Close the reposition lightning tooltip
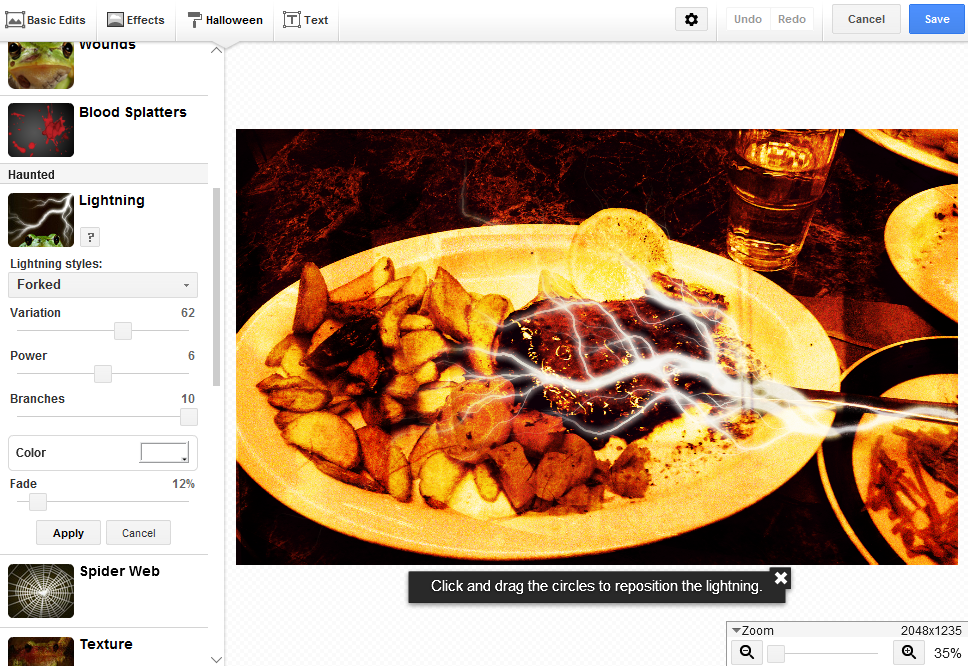The image size is (968, 666). tap(780, 578)
